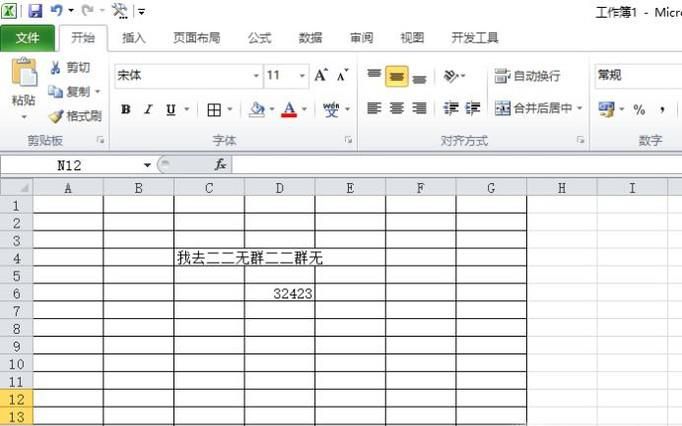Click the Undo icon
Image resolution: width=682 pixels, height=426 pixels.
tap(57, 10)
